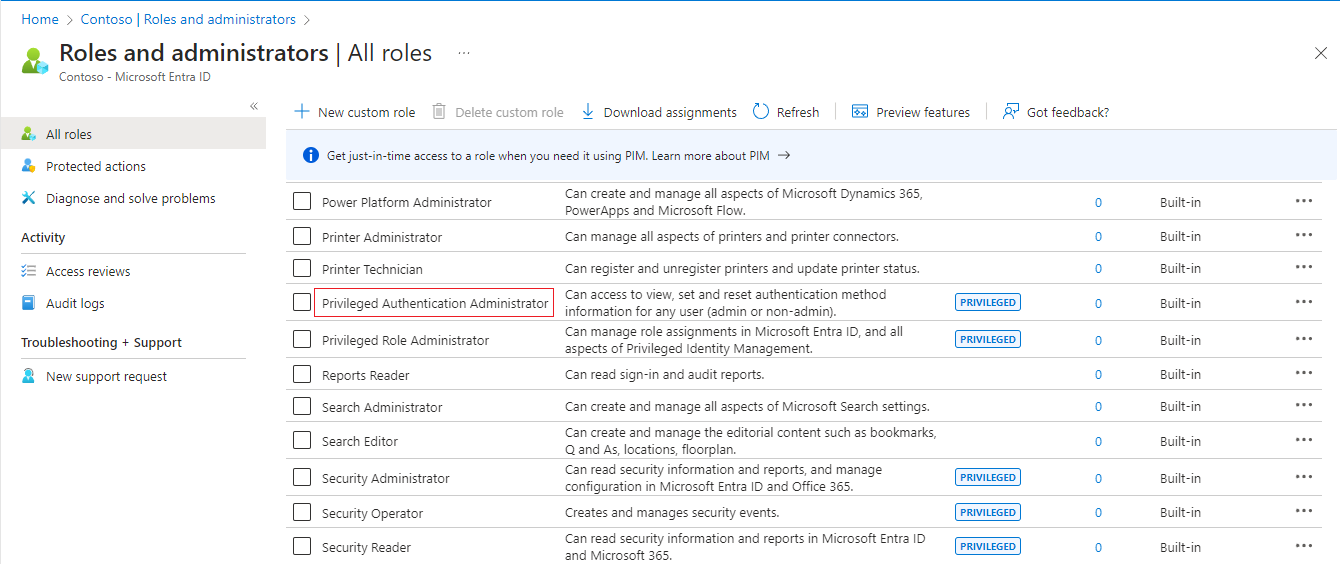Check the Search Administrator checkbox
The height and width of the screenshot is (564, 1340).
pyautogui.click(x=302, y=407)
